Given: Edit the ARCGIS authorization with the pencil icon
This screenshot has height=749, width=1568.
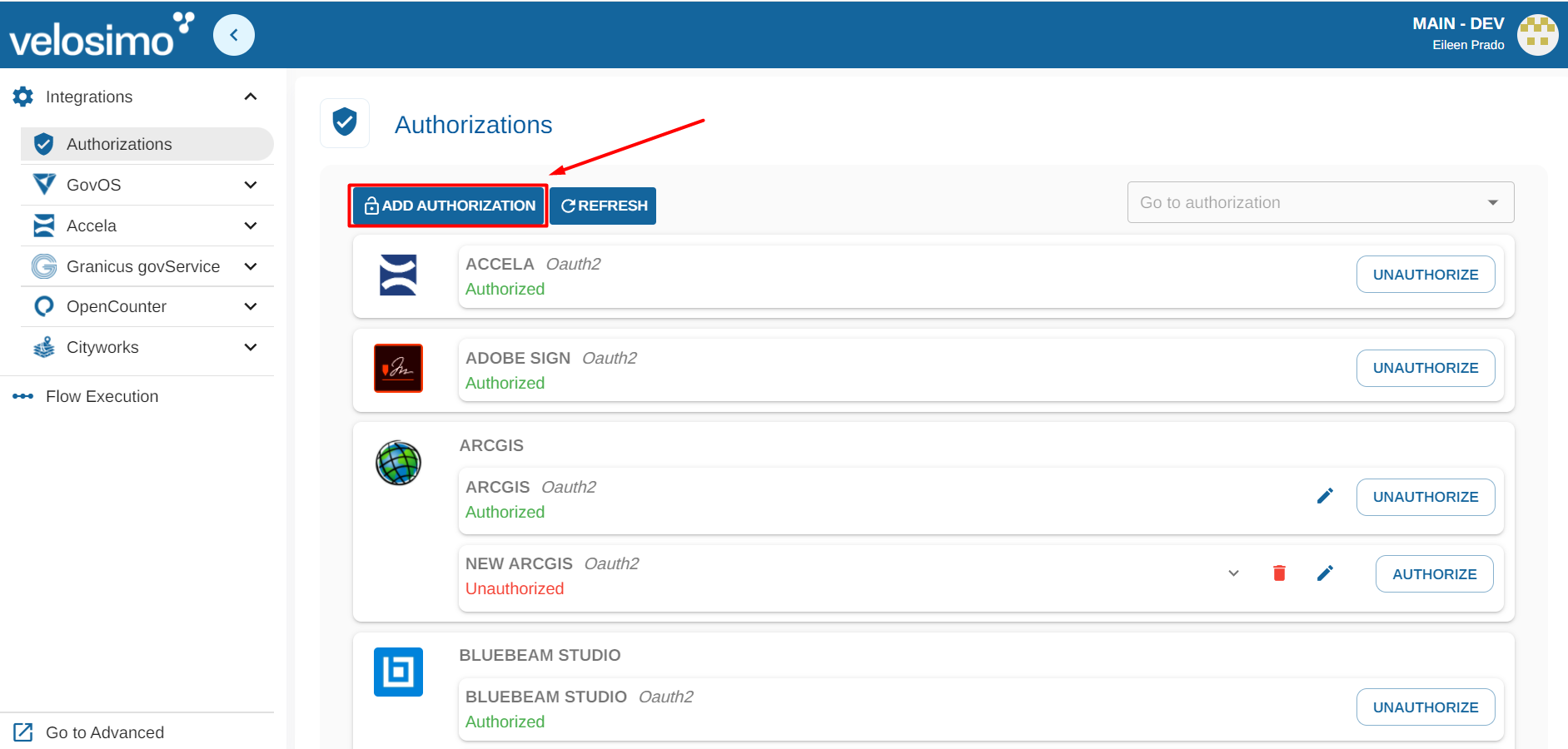Looking at the screenshot, I should [x=1325, y=496].
